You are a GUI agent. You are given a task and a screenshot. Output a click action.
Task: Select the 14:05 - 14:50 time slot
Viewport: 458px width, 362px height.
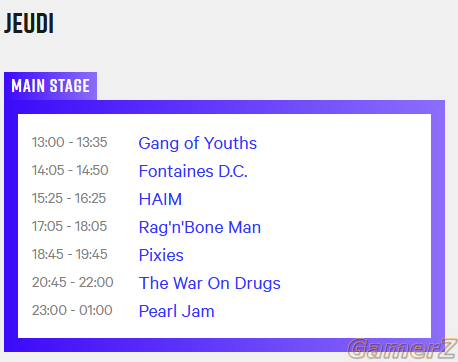[70, 170]
